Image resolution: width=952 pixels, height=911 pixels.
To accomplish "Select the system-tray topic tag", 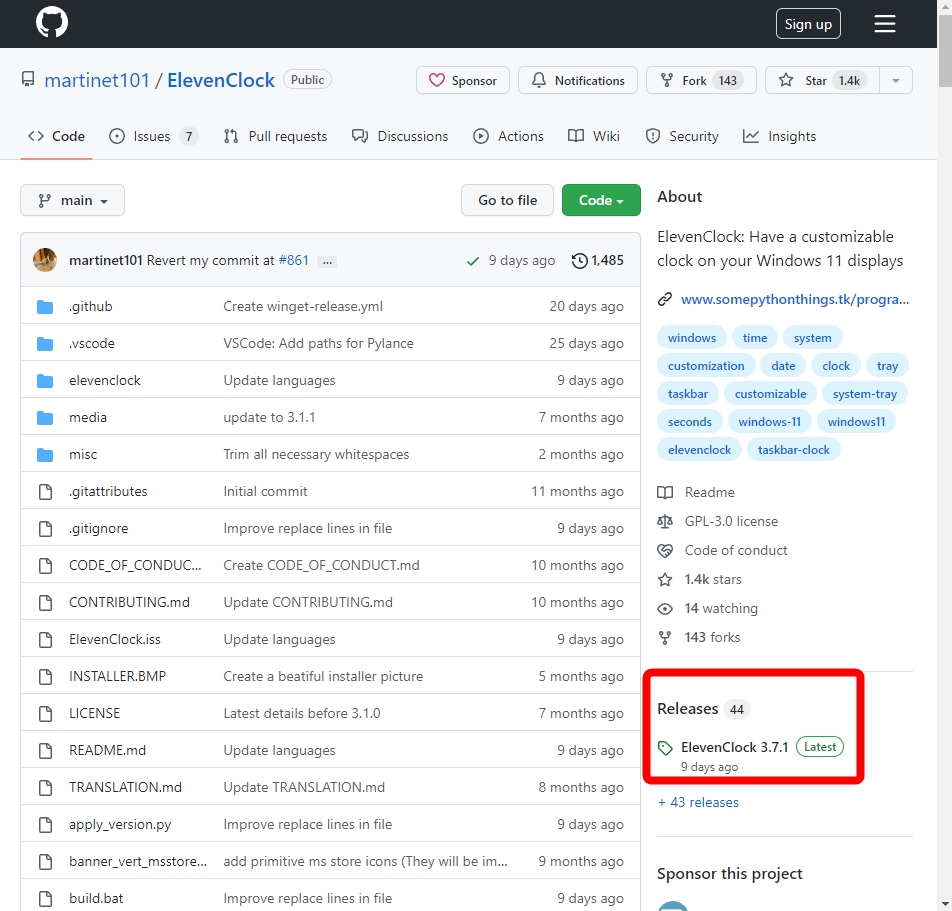I will pos(865,394).
